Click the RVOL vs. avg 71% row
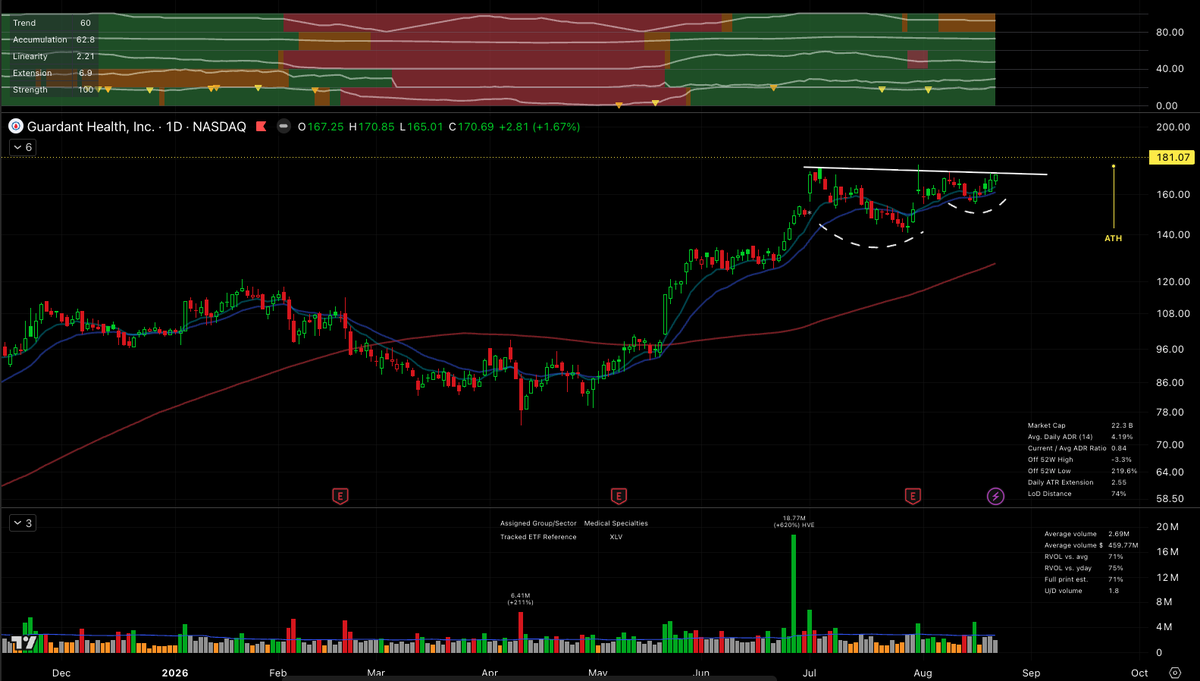 [1086, 556]
